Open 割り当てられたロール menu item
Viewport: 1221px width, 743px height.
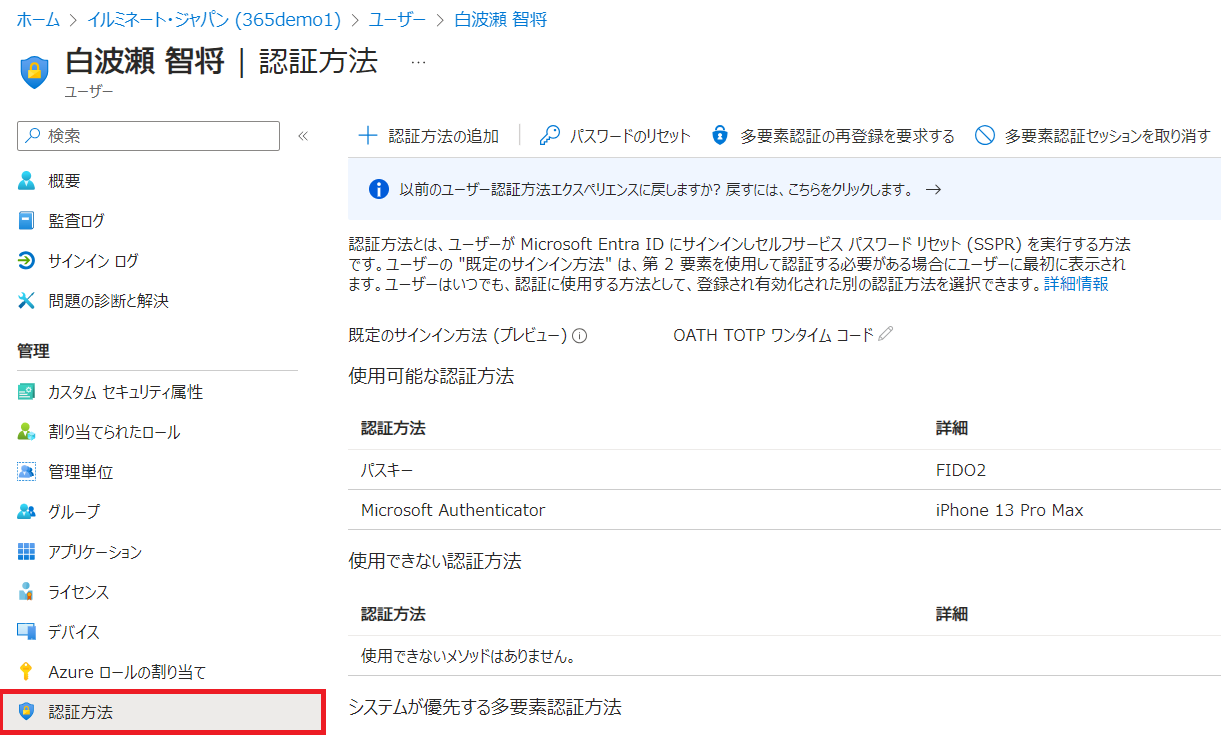[x=114, y=432]
